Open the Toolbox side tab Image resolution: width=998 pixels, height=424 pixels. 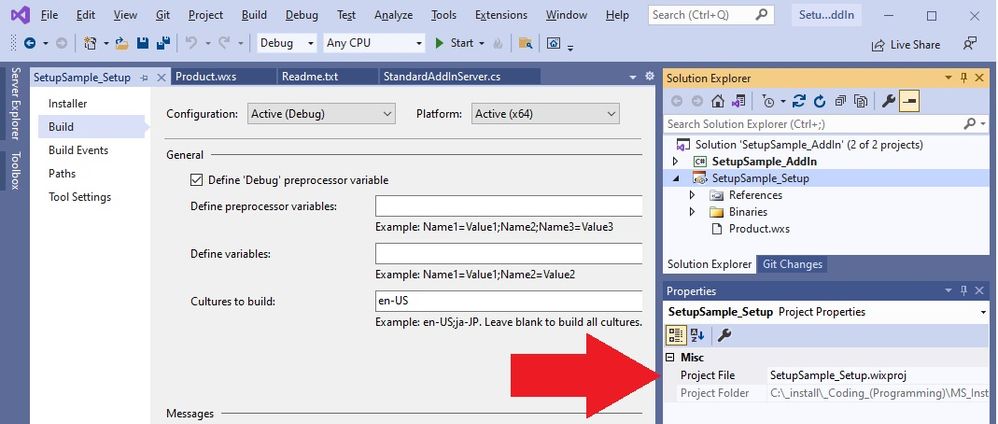16,171
